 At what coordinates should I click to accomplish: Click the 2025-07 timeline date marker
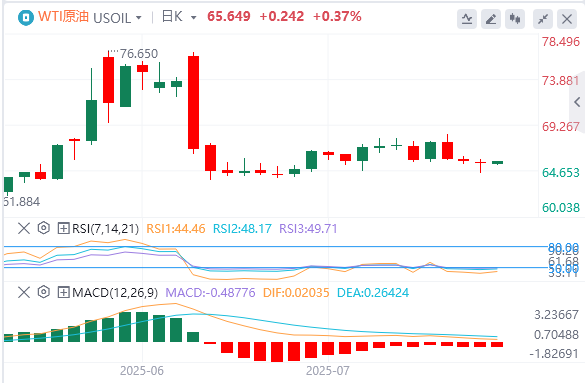(x=328, y=371)
